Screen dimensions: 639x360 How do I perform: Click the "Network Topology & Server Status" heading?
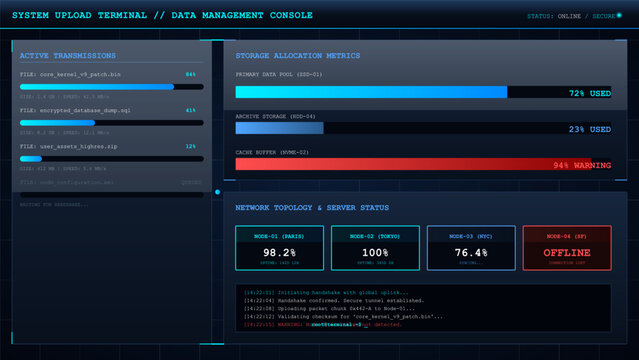pyautogui.click(x=312, y=208)
